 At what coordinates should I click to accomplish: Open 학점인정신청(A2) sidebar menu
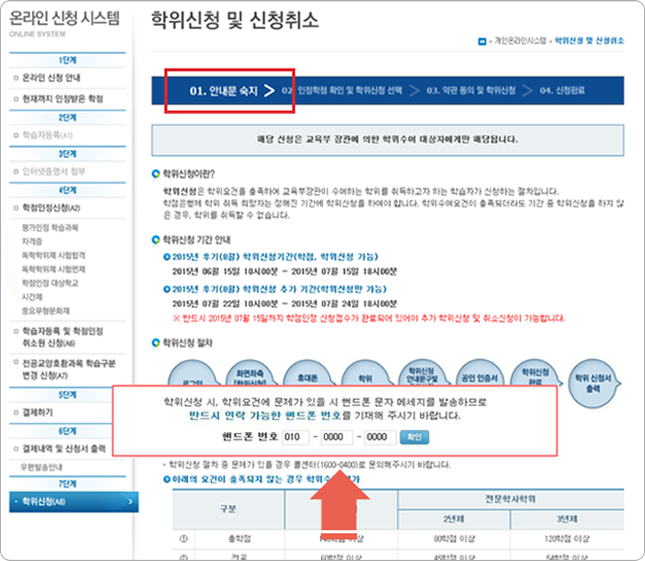(51, 208)
